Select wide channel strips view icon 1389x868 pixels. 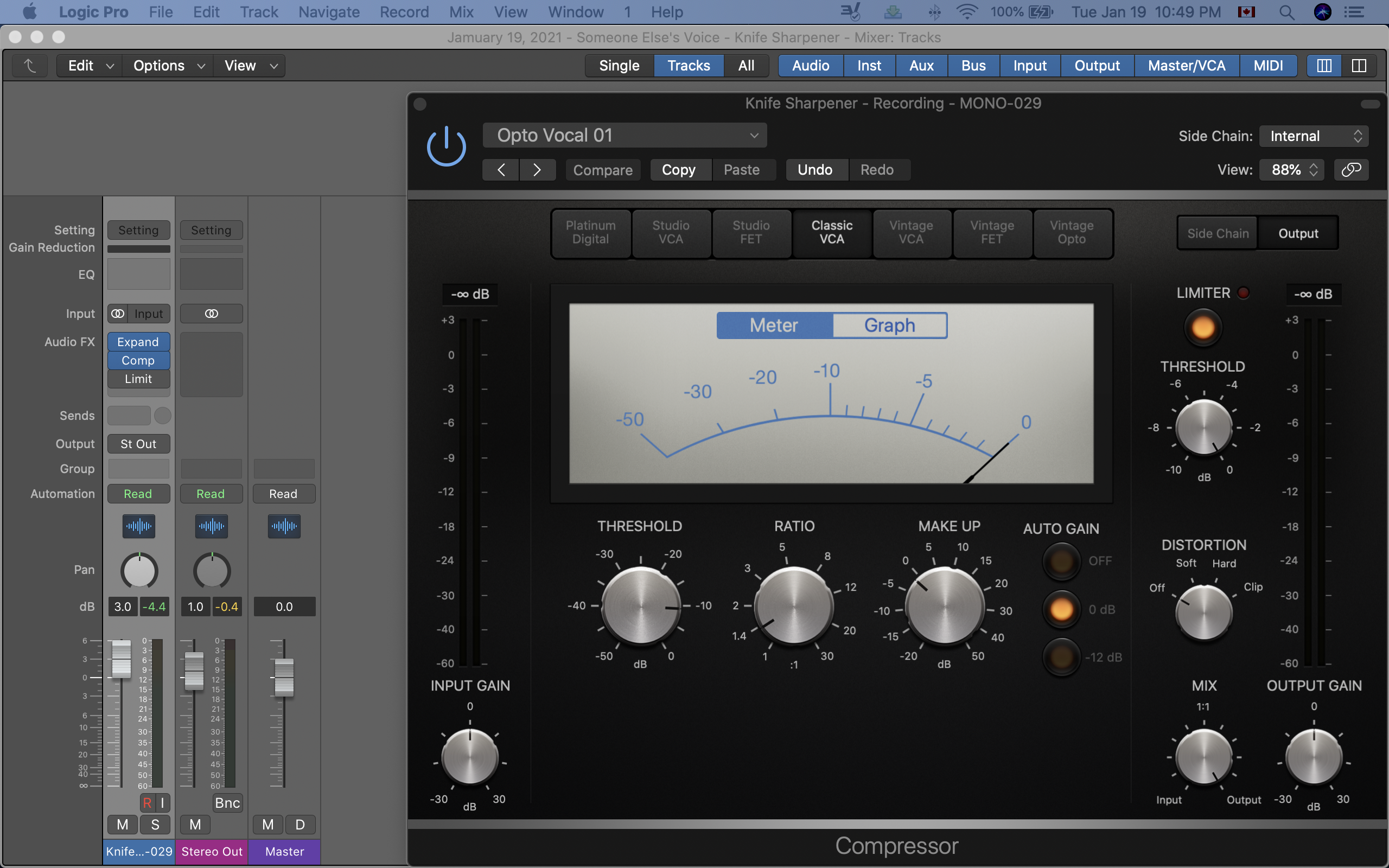[1359, 66]
